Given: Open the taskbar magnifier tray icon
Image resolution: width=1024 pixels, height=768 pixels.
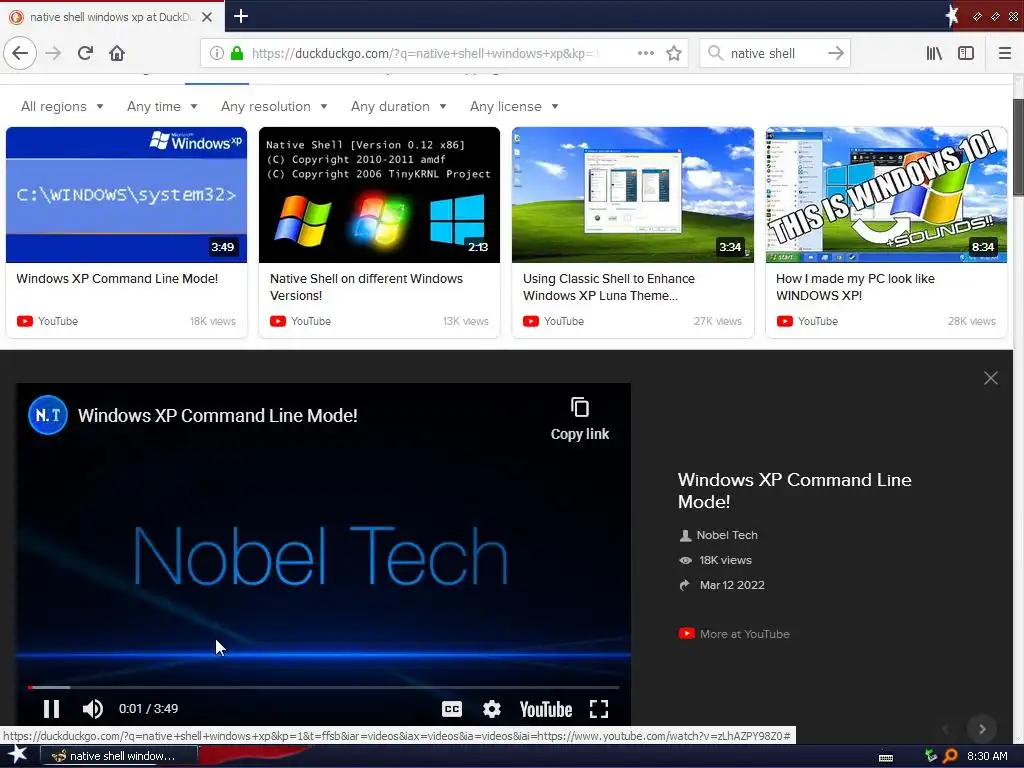Looking at the screenshot, I should click(x=950, y=756).
